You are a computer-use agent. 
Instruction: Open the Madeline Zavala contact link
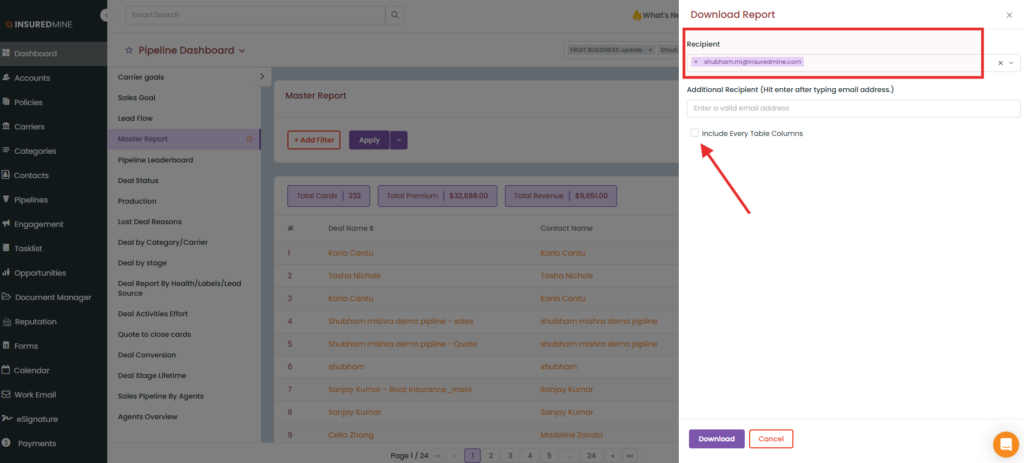click(571, 435)
